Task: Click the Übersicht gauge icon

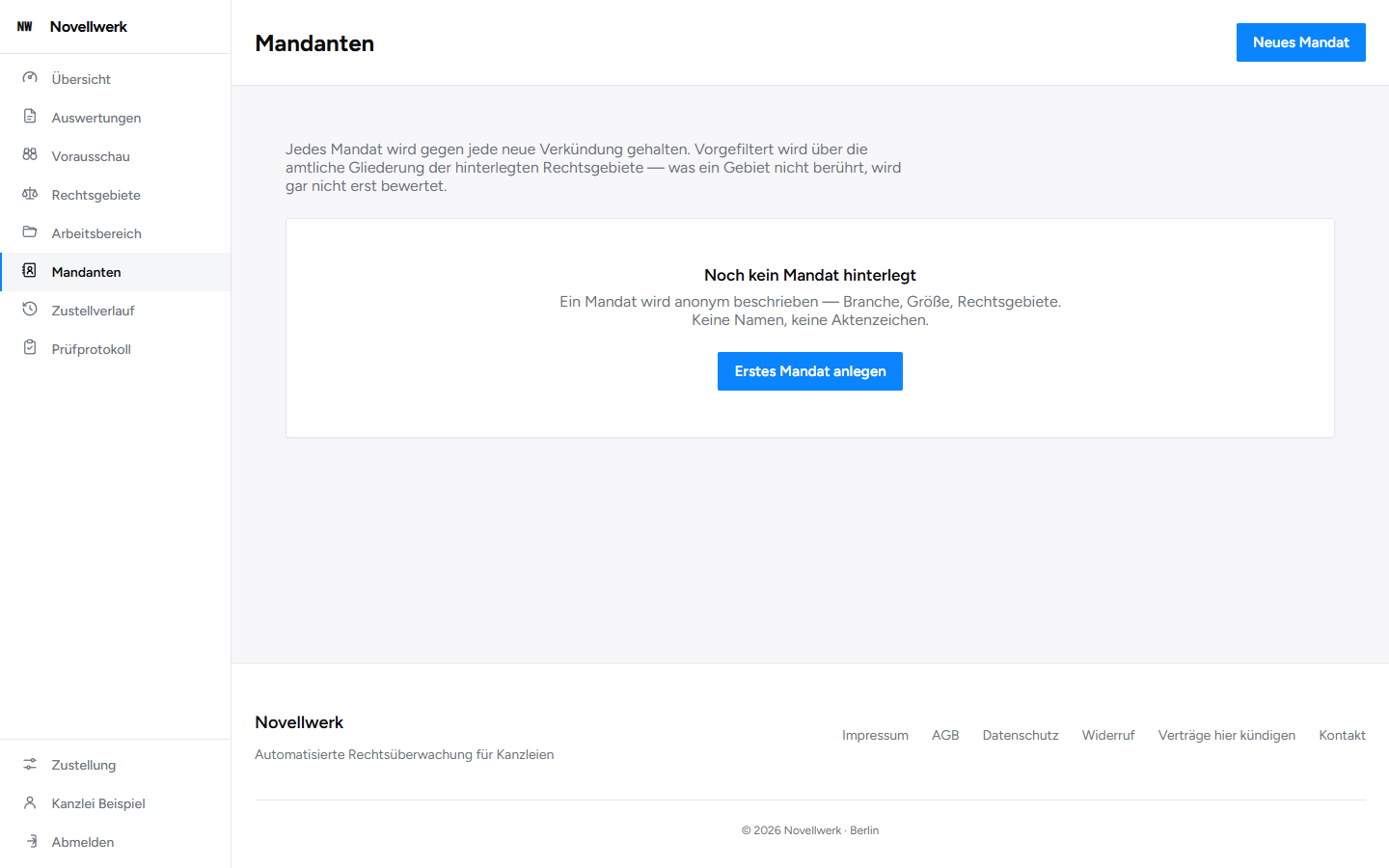Action: 30,78
